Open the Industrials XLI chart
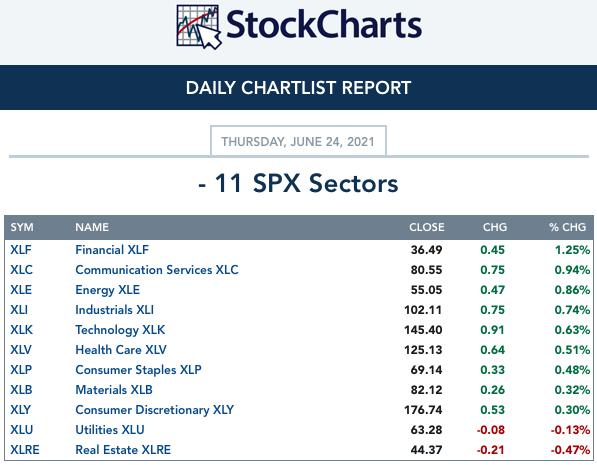The width and height of the screenshot is (597, 465). pyautogui.click(x=115, y=310)
